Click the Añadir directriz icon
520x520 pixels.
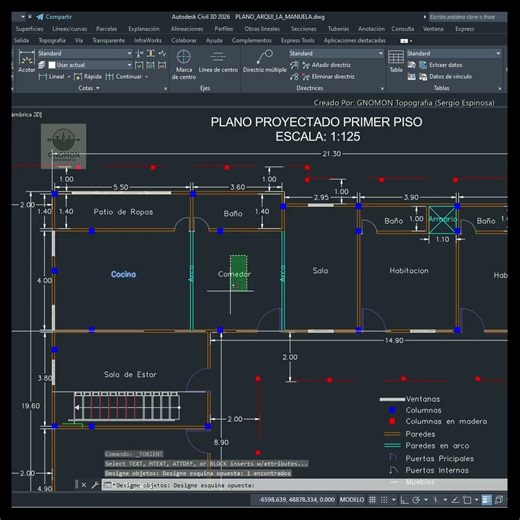point(306,65)
